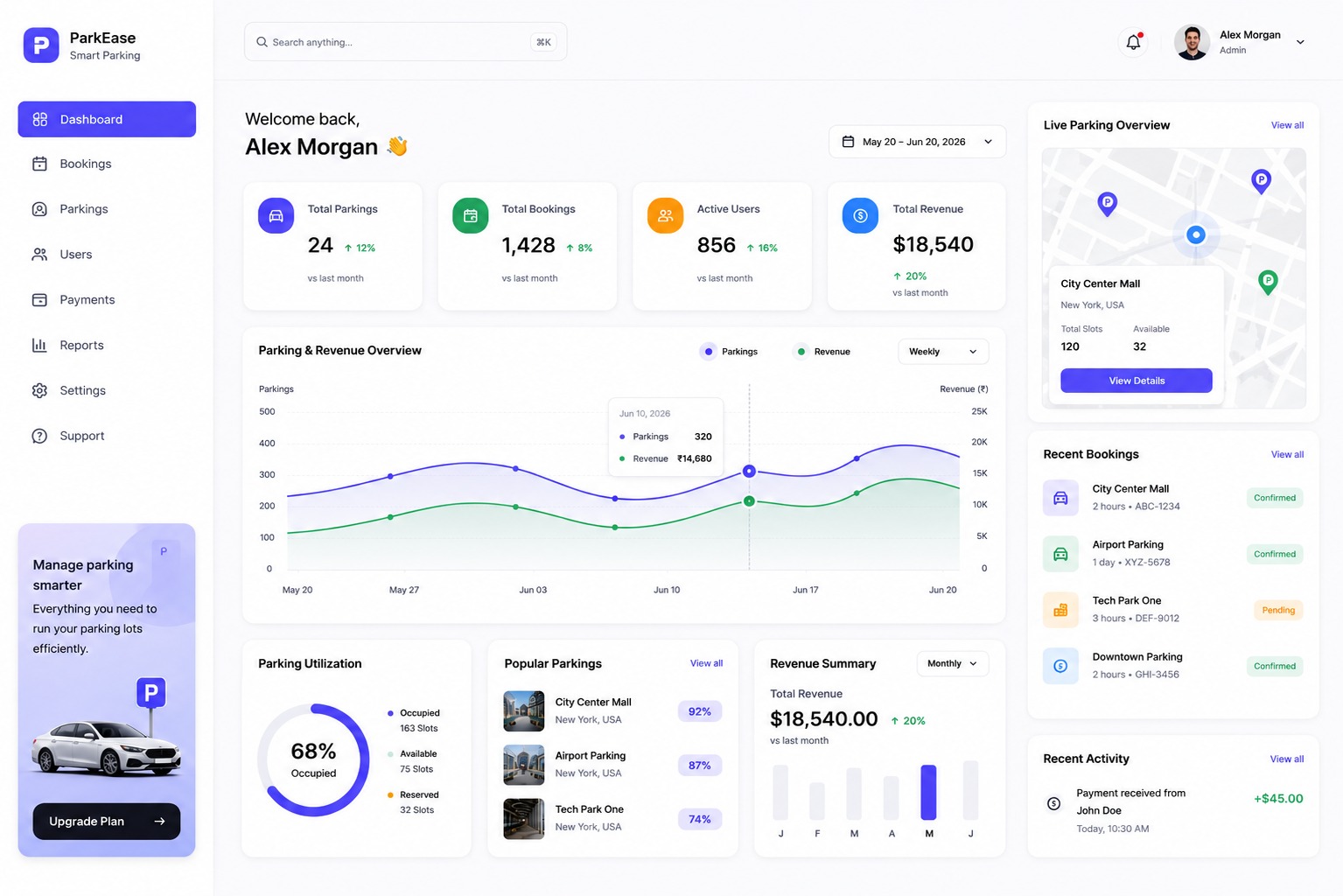
Task: Click the Total Bookings calendar icon
Action: [x=470, y=215]
